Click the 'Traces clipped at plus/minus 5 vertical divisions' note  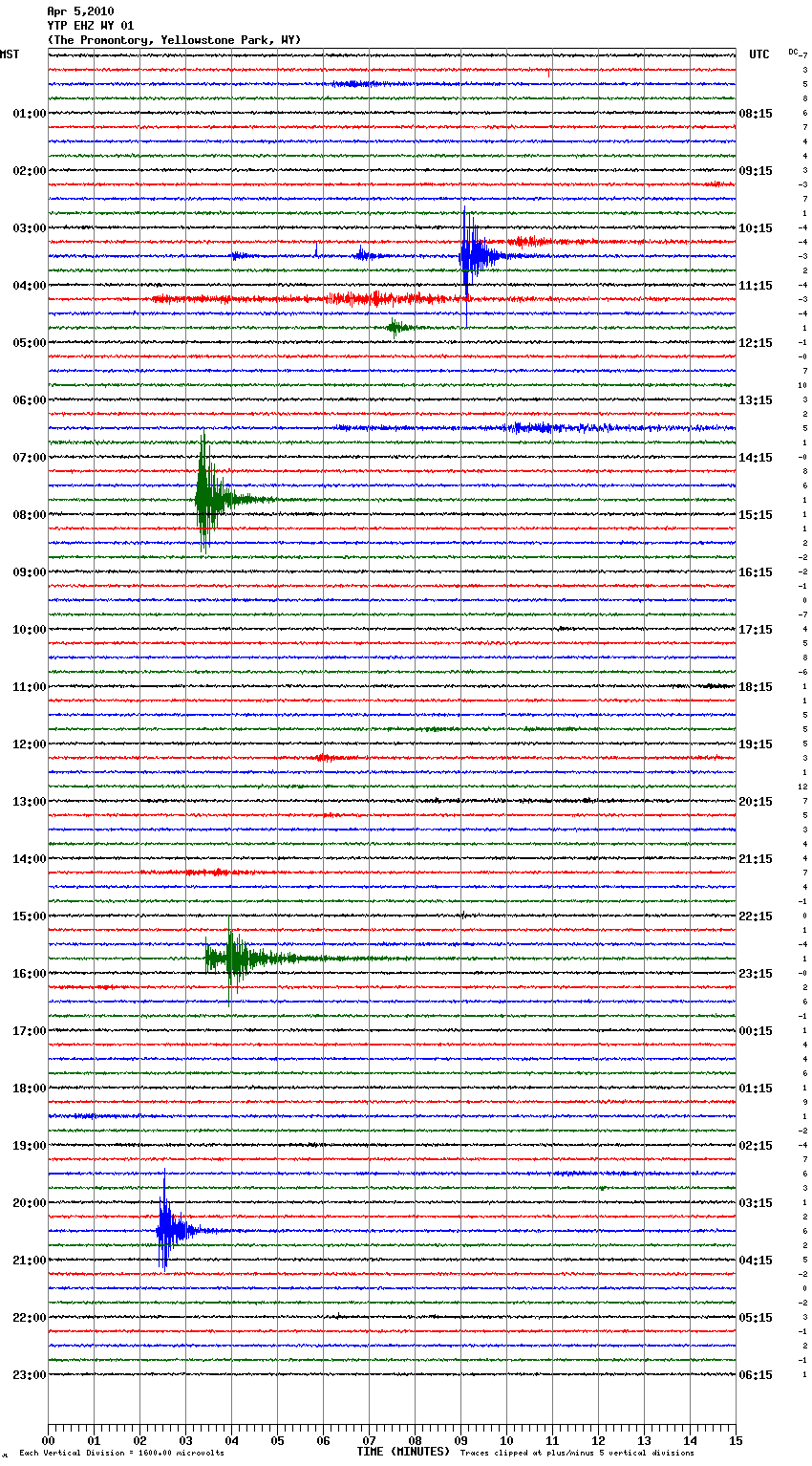pyautogui.click(x=577, y=1453)
